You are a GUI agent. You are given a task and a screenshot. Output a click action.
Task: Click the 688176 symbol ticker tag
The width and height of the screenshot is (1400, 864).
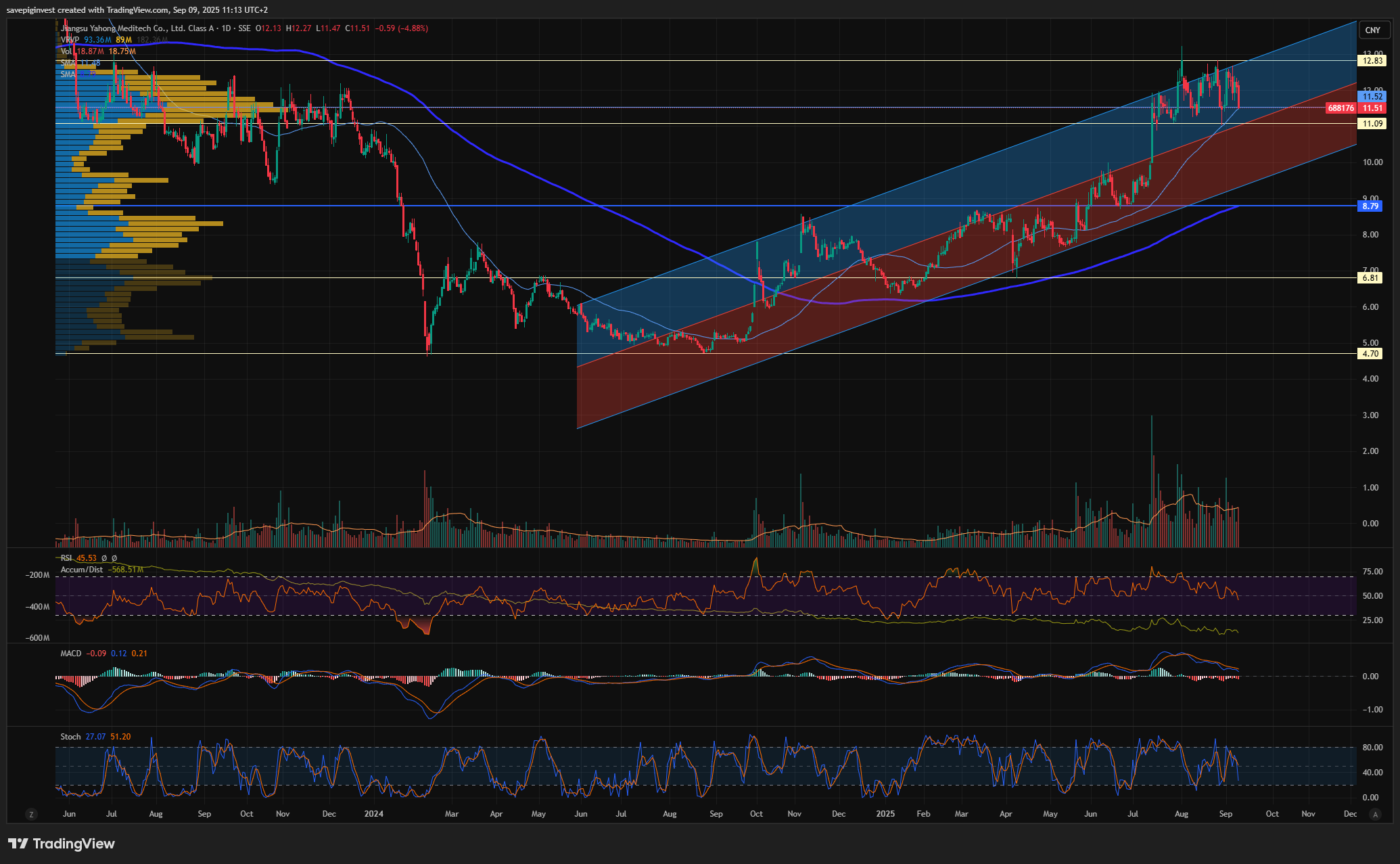pos(1340,108)
